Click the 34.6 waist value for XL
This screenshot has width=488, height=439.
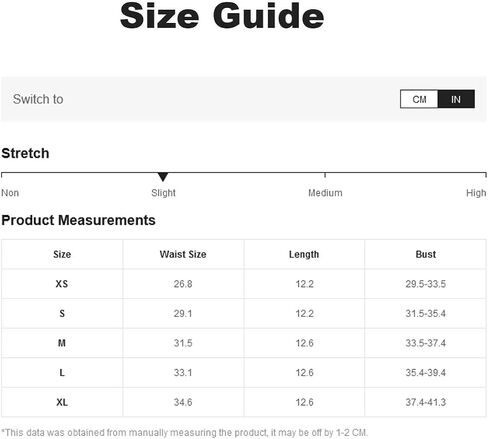183,402
